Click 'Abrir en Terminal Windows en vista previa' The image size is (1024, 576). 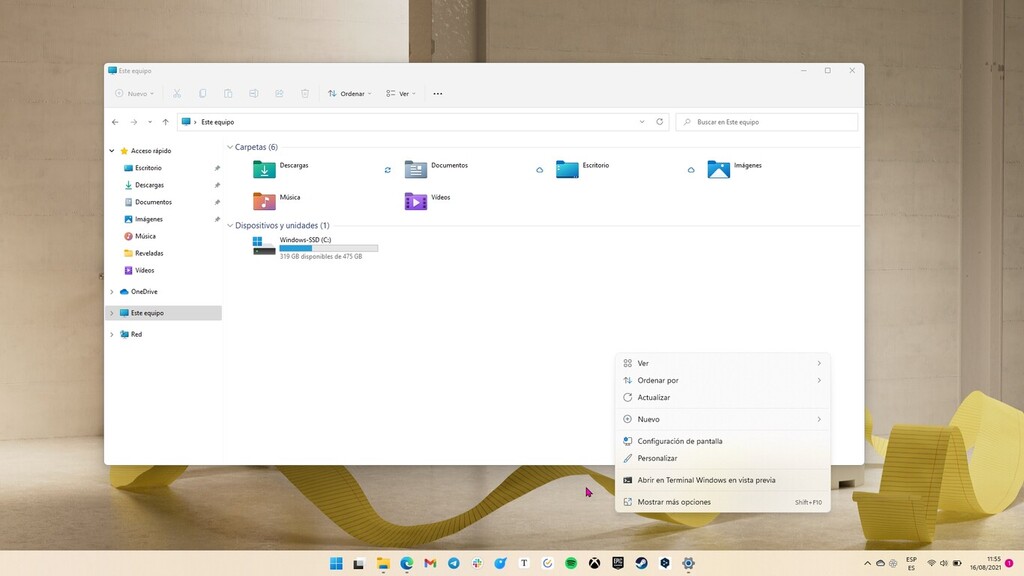(x=699, y=480)
